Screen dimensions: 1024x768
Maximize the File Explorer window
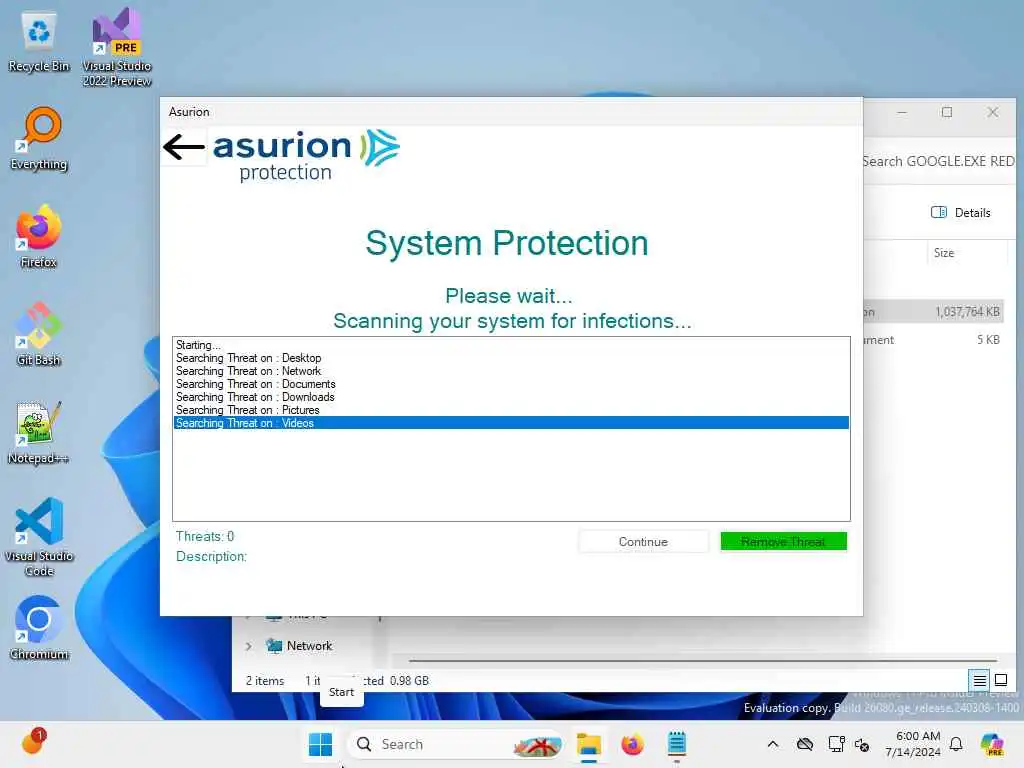[x=947, y=112]
